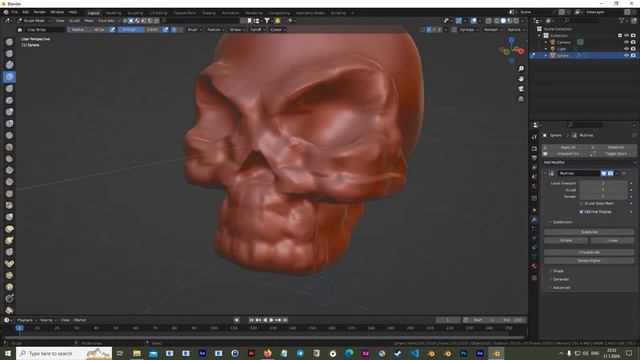The height and width of the screenshot is (360, 640).
Task: Click radius pressure sensitivity pen icon
Action: (x=112, y=30)
